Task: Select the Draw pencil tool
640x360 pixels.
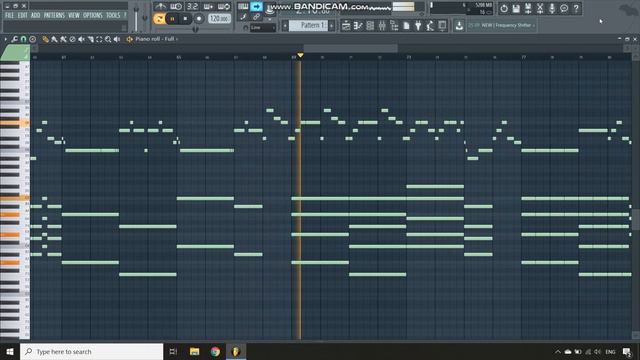Action: tap(45, 39)
